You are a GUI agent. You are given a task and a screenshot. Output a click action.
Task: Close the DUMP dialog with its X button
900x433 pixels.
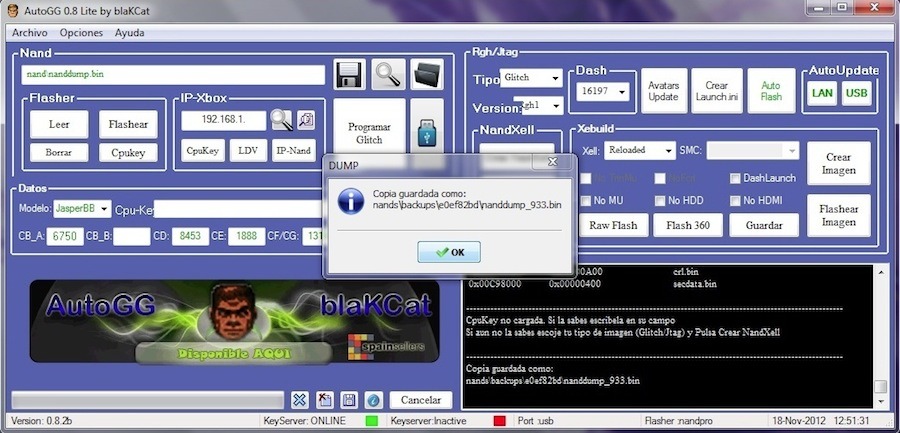coord(552,162)
